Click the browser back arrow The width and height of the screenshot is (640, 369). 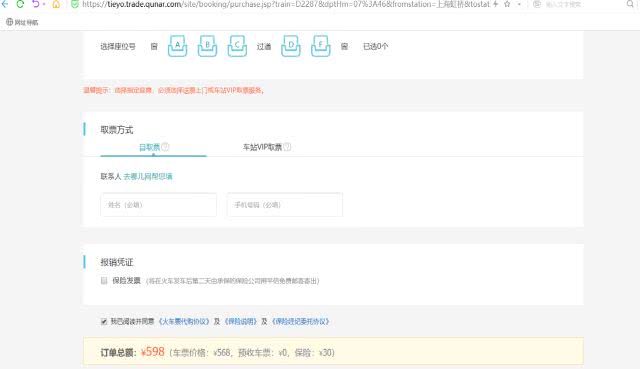5,4
